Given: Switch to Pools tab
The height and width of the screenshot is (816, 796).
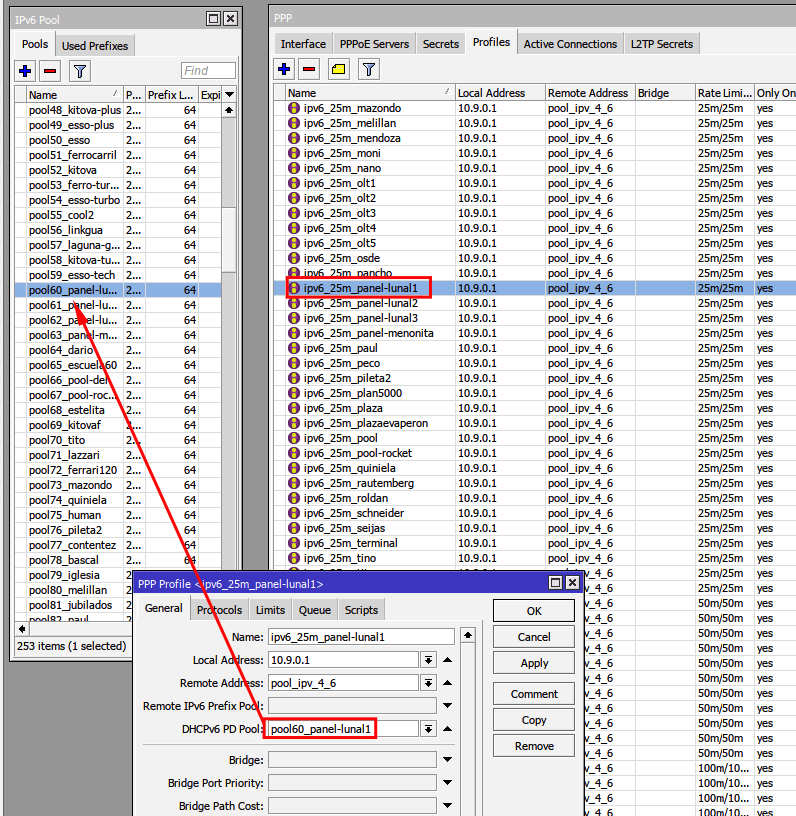Looking at the screenshot, I should (x=35, y=44).
